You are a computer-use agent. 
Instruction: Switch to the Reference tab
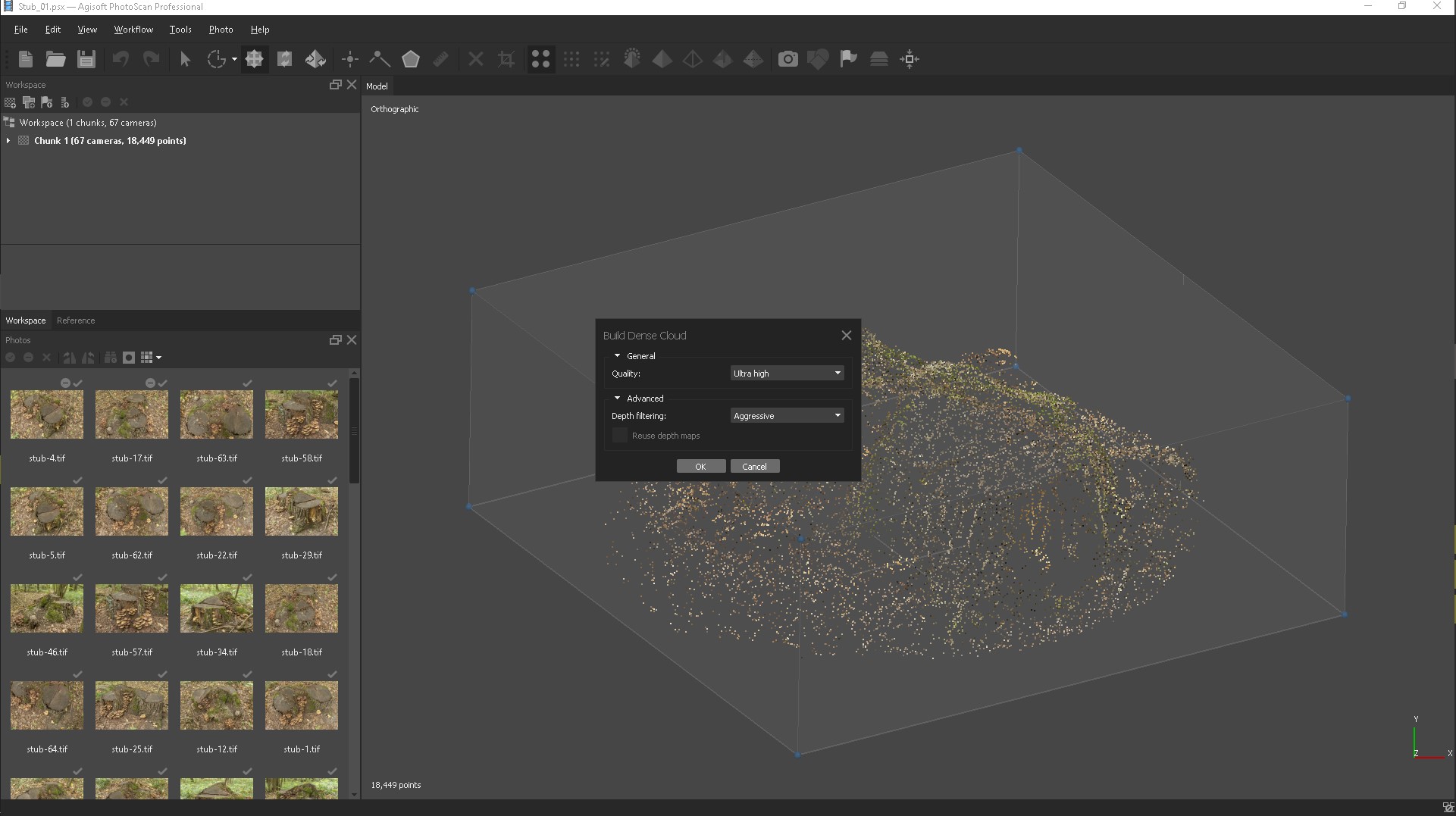tap(76, 320)
